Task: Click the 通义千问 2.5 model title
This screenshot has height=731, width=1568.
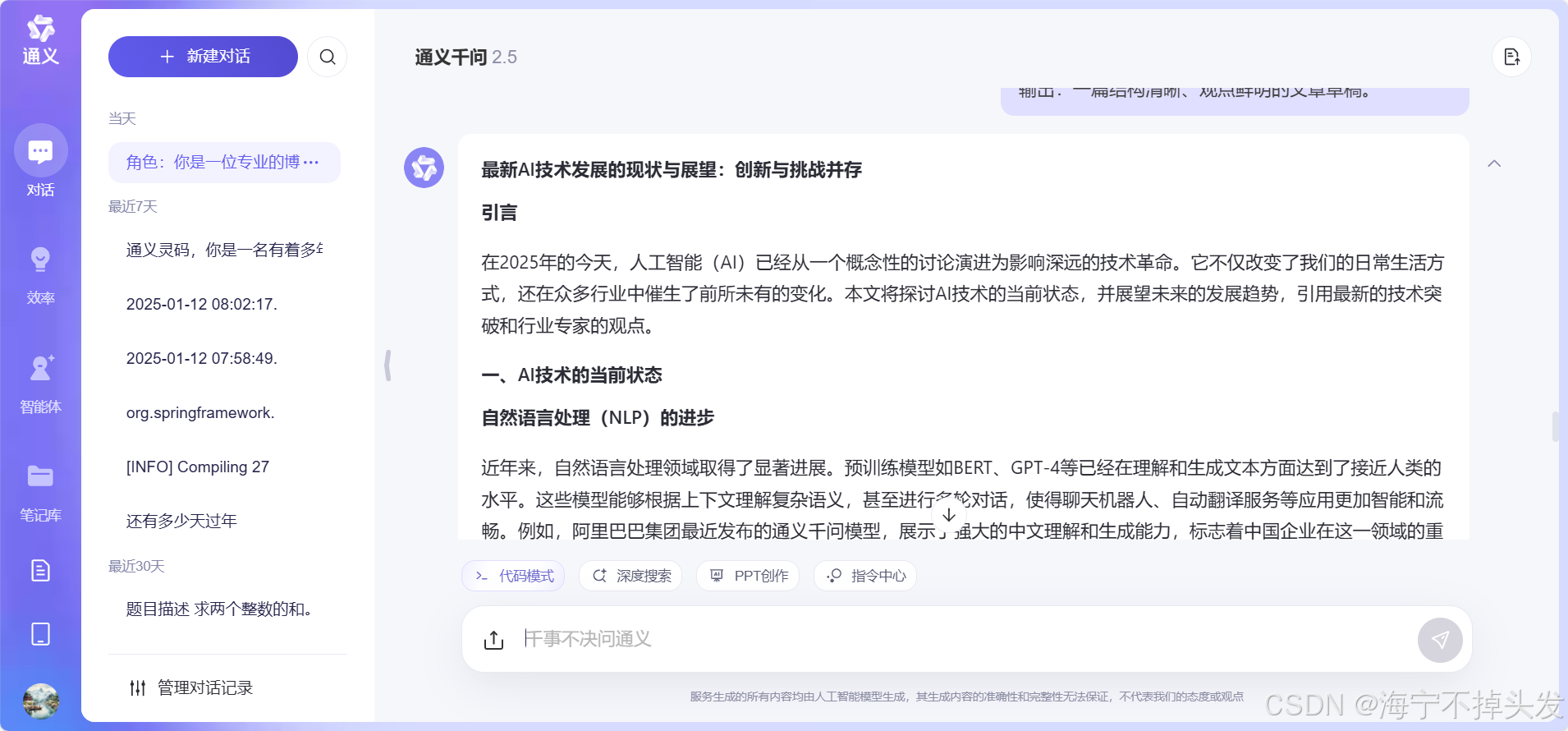Action: click(x=465, y=57)
